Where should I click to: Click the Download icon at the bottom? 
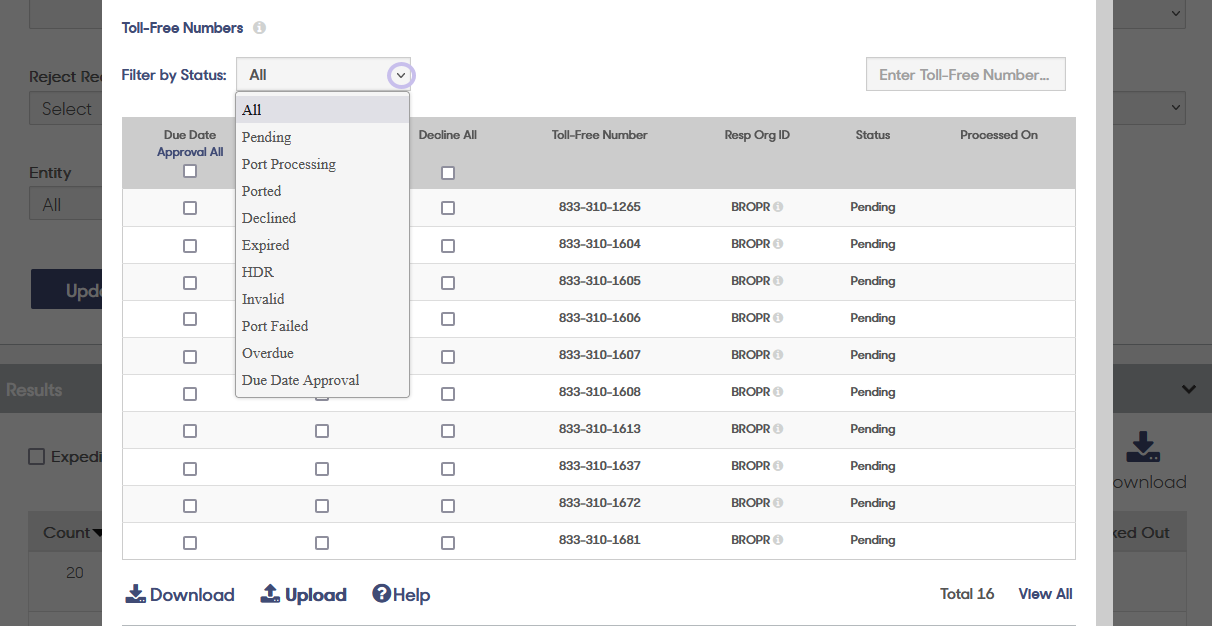coord(136,593)
